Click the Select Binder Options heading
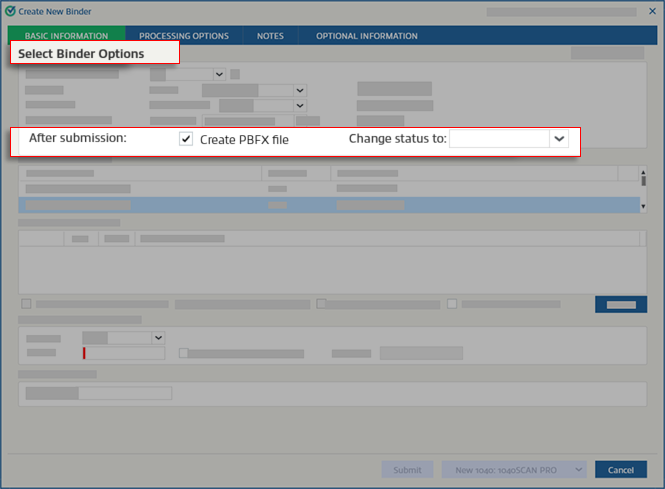 (x=81, y=54)
